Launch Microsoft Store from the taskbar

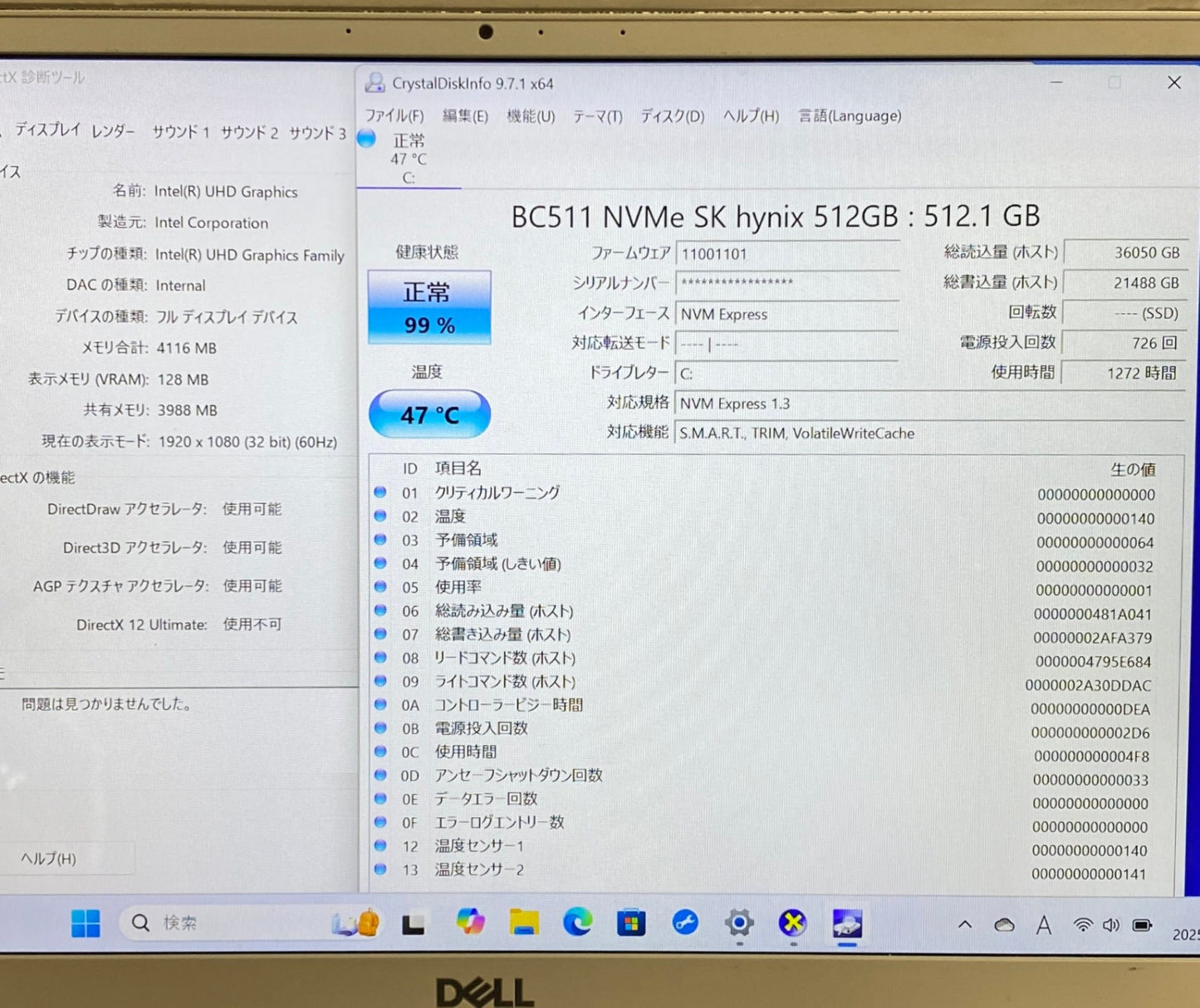(630, 922)
